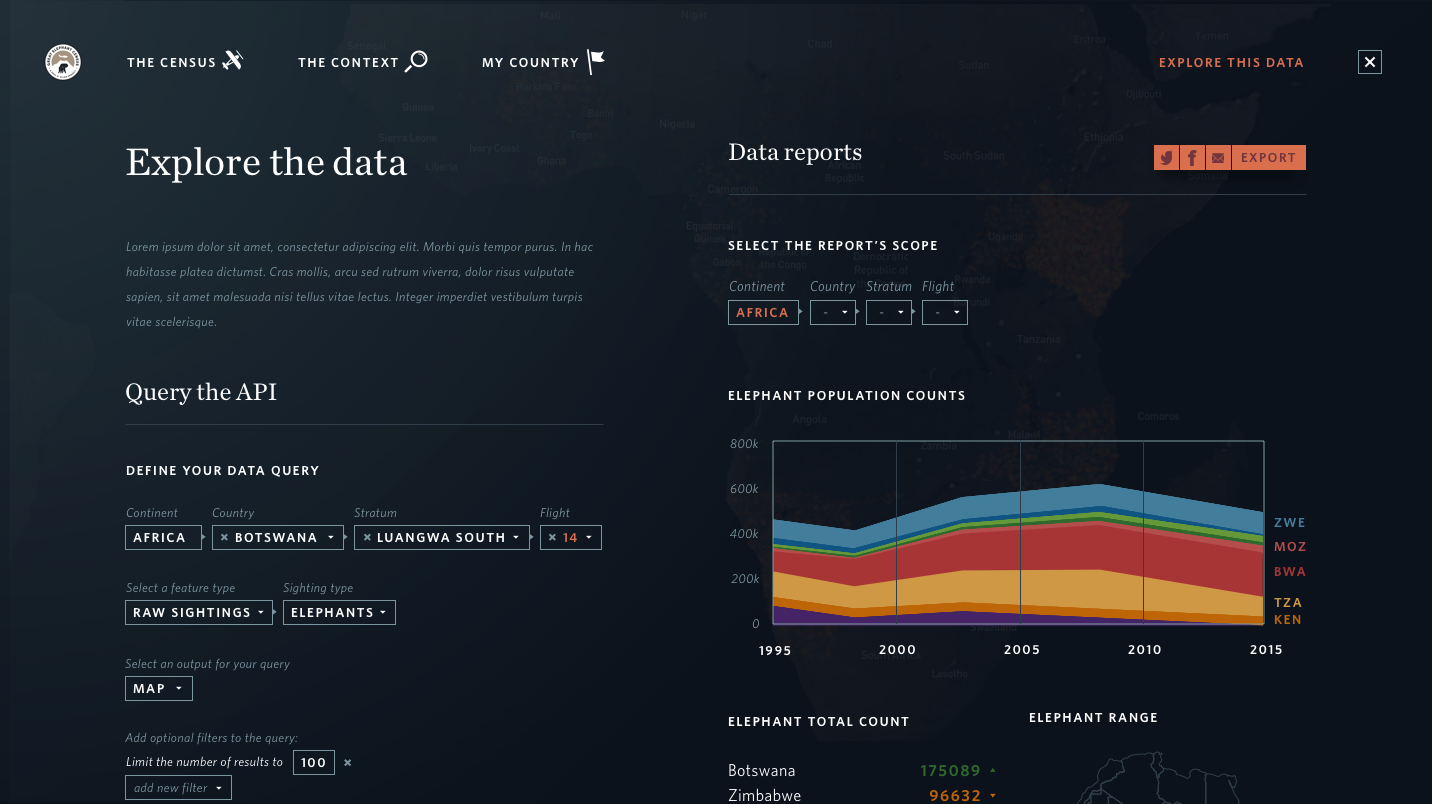Expand the Raw Sightings feature type dropdown
Image resolution: width=1432 pixels, height=804 pixels.
tap(198, 613)
